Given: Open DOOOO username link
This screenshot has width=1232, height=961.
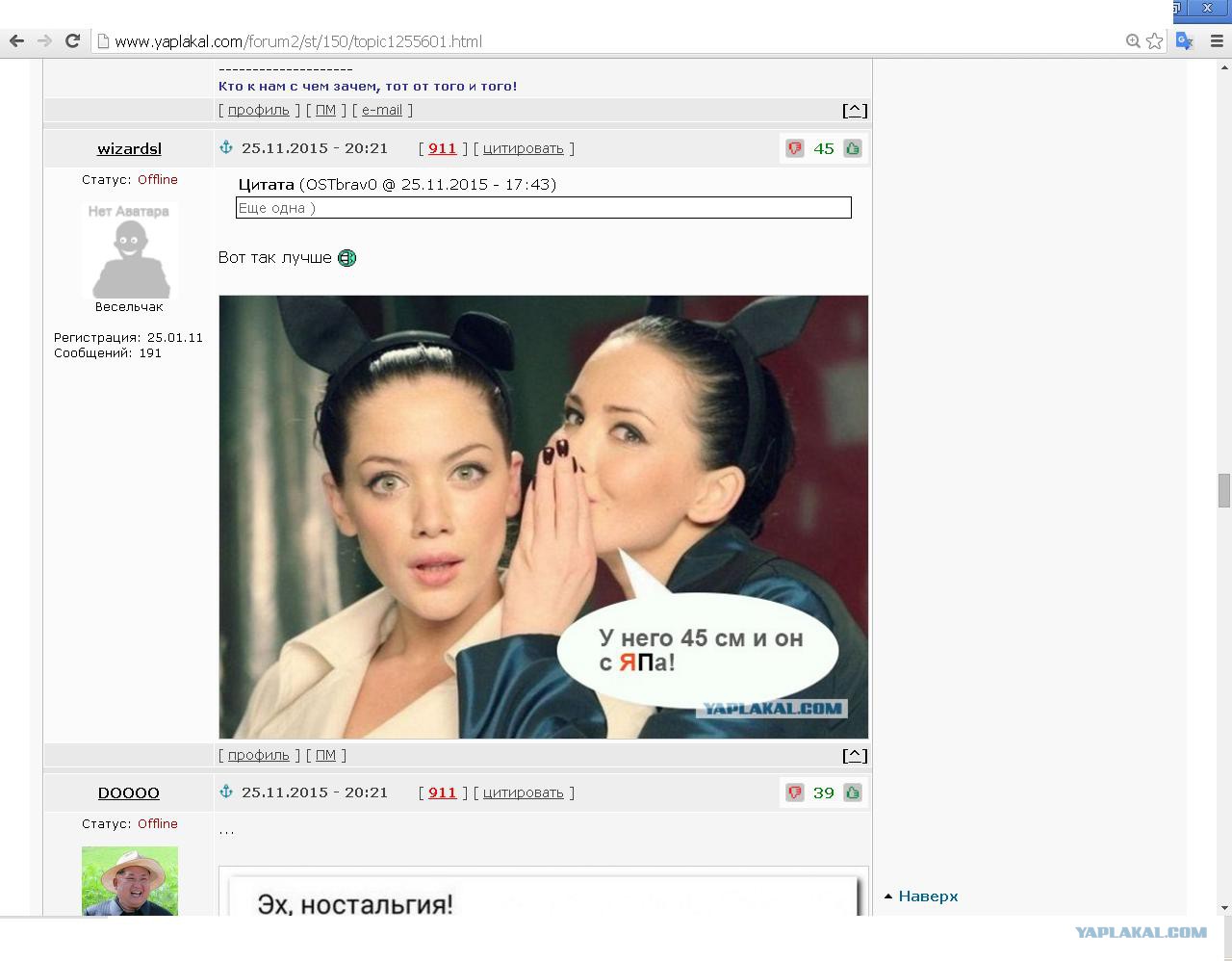Looking at the screenshot, I should [129, 792].
